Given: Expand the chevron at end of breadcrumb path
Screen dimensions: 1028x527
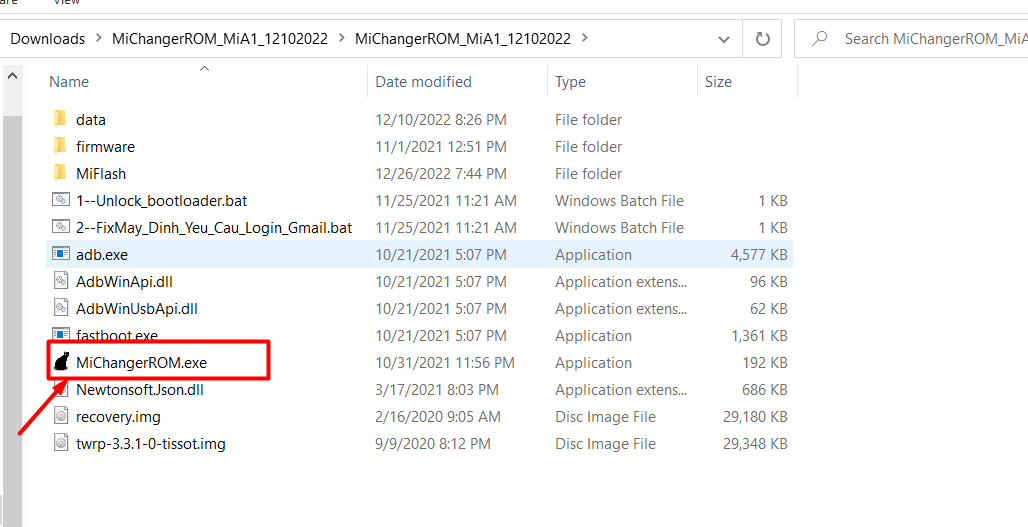Looking at the screenshot, I should (x=585, y=39).
